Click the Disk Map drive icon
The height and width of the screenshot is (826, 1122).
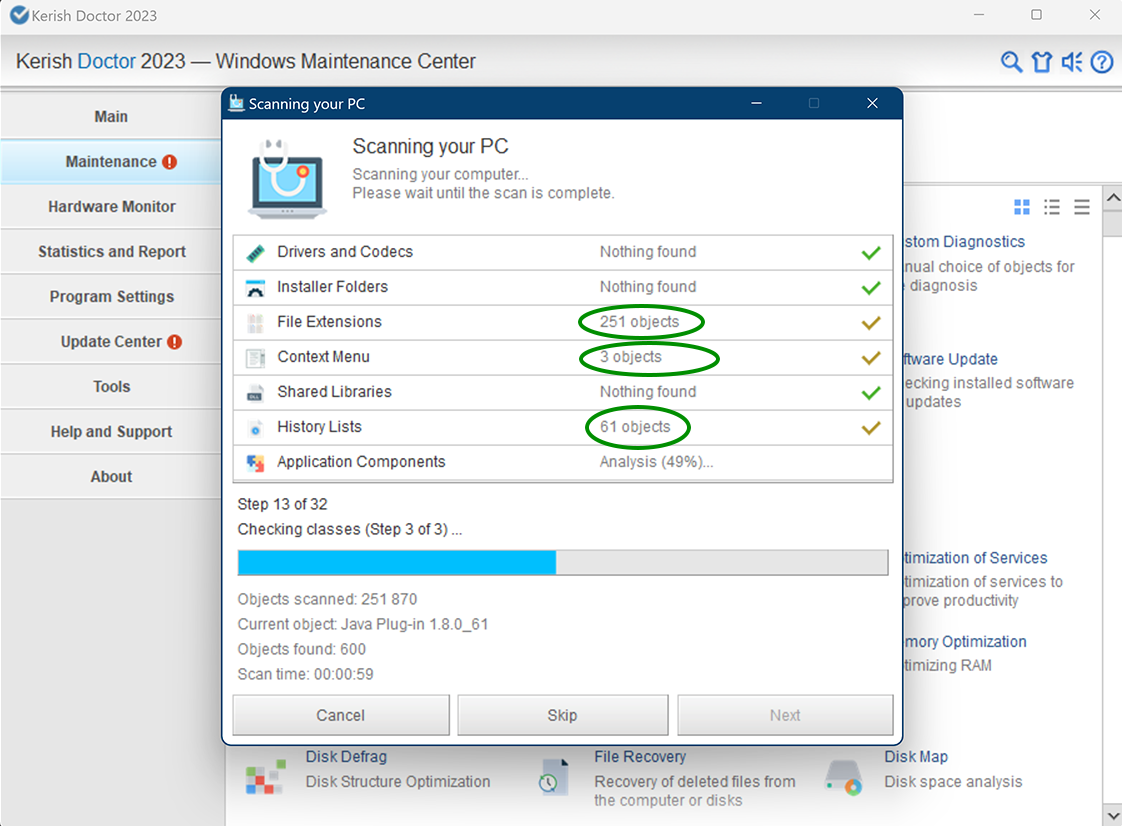[844, 777]
